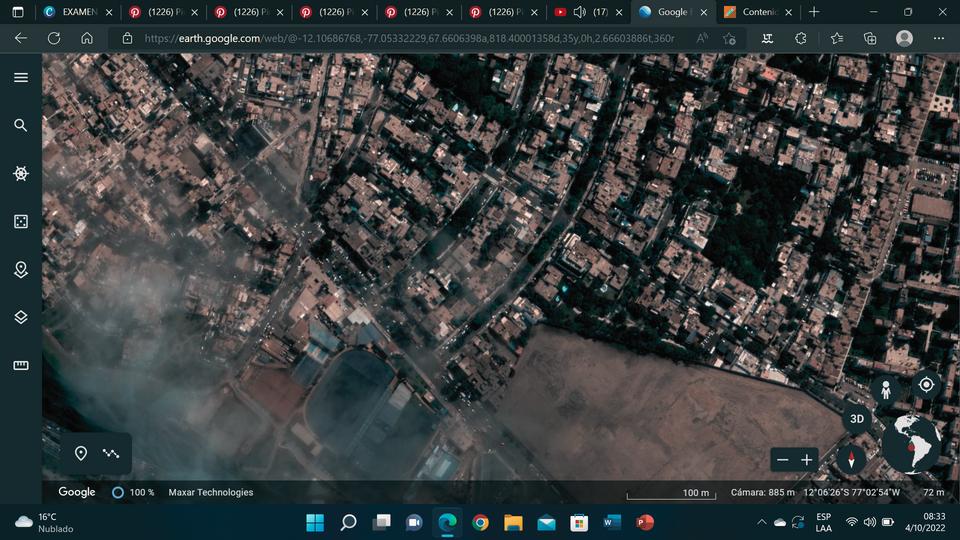Open the Google Earth hamburger menu
Image resolution: width=960 pixels, height=540 pixels.
(x=21, y=78)
